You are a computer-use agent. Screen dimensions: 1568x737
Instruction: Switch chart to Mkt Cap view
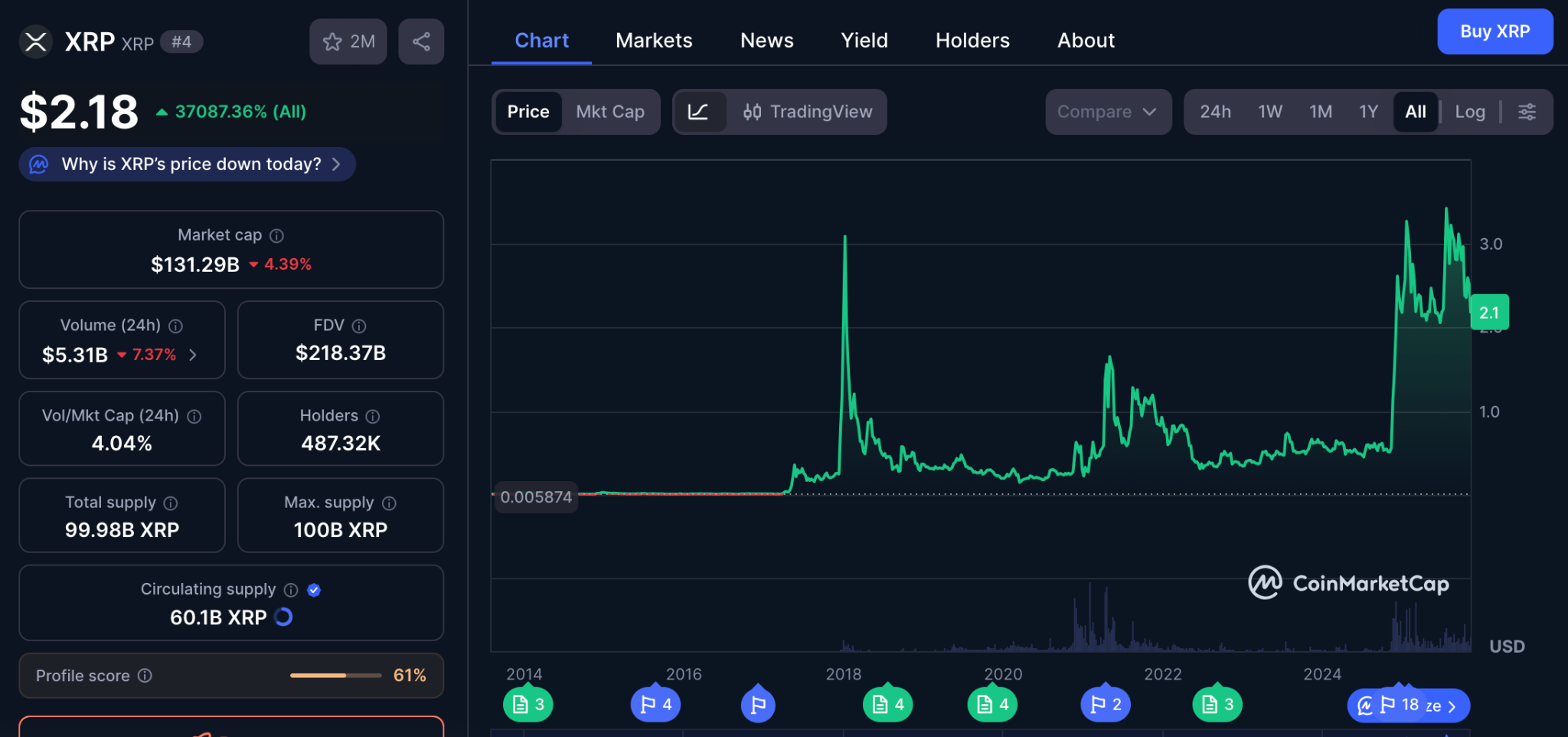[x=609, y=112]
